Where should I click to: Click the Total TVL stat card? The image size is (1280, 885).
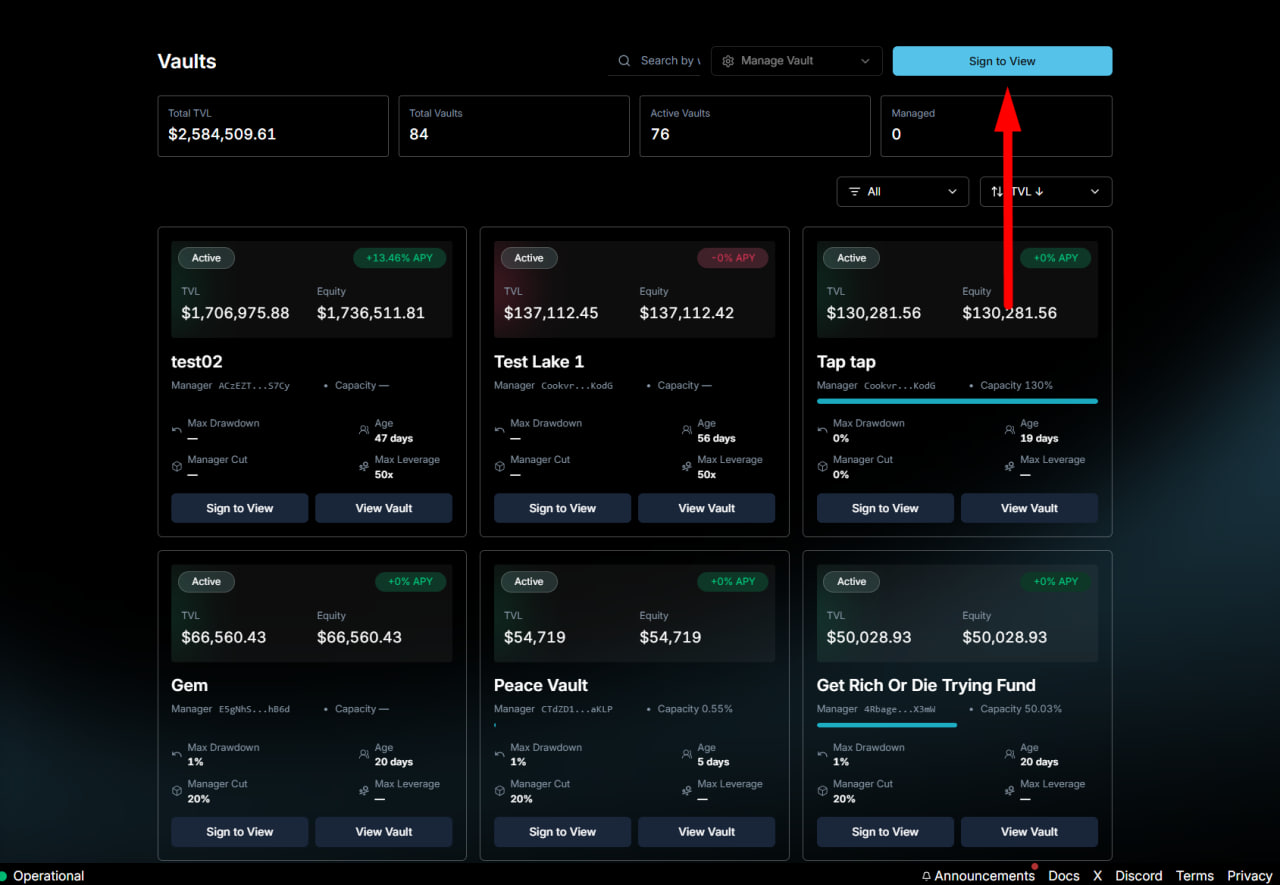pos(273,126)
